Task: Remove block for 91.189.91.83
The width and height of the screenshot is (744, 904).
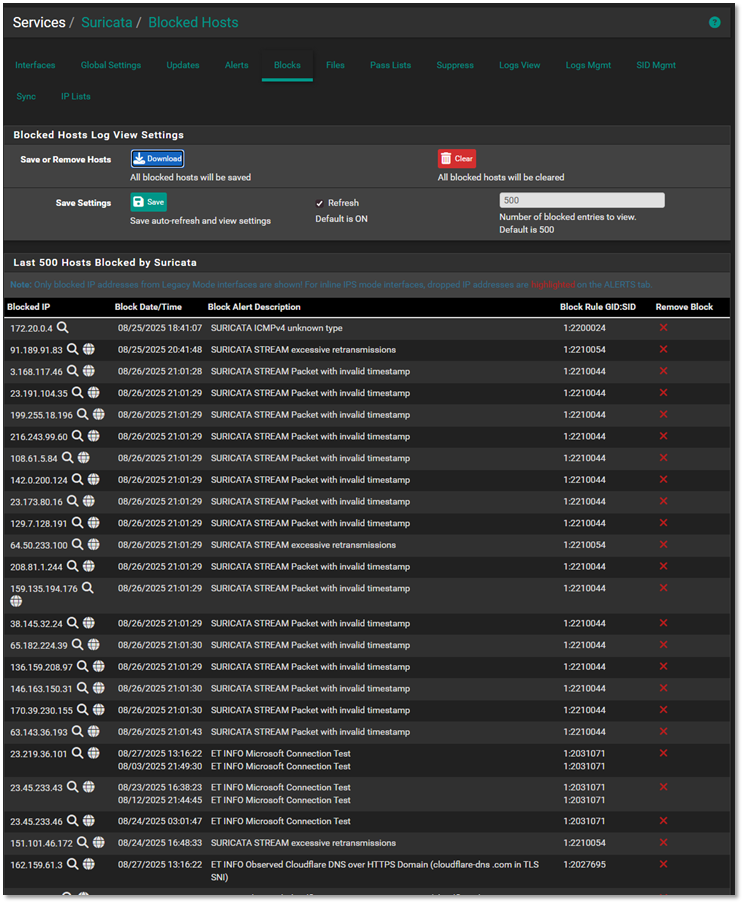Action: (x=664, y=349)
